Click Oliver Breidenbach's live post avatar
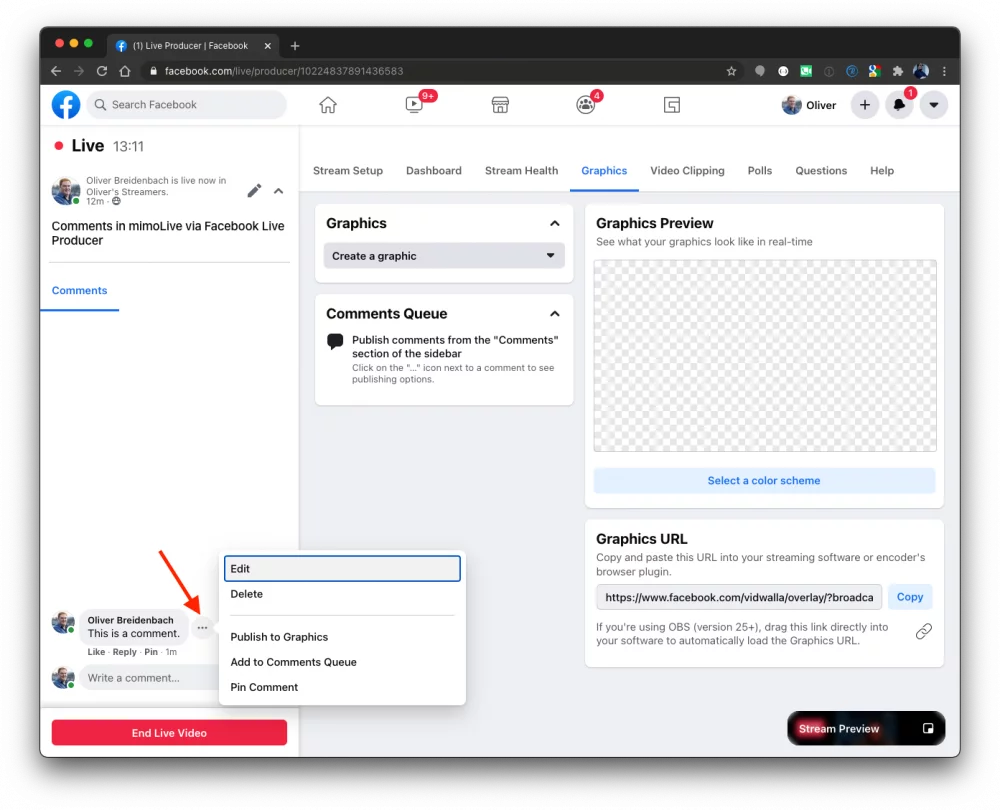 [66, 191]
